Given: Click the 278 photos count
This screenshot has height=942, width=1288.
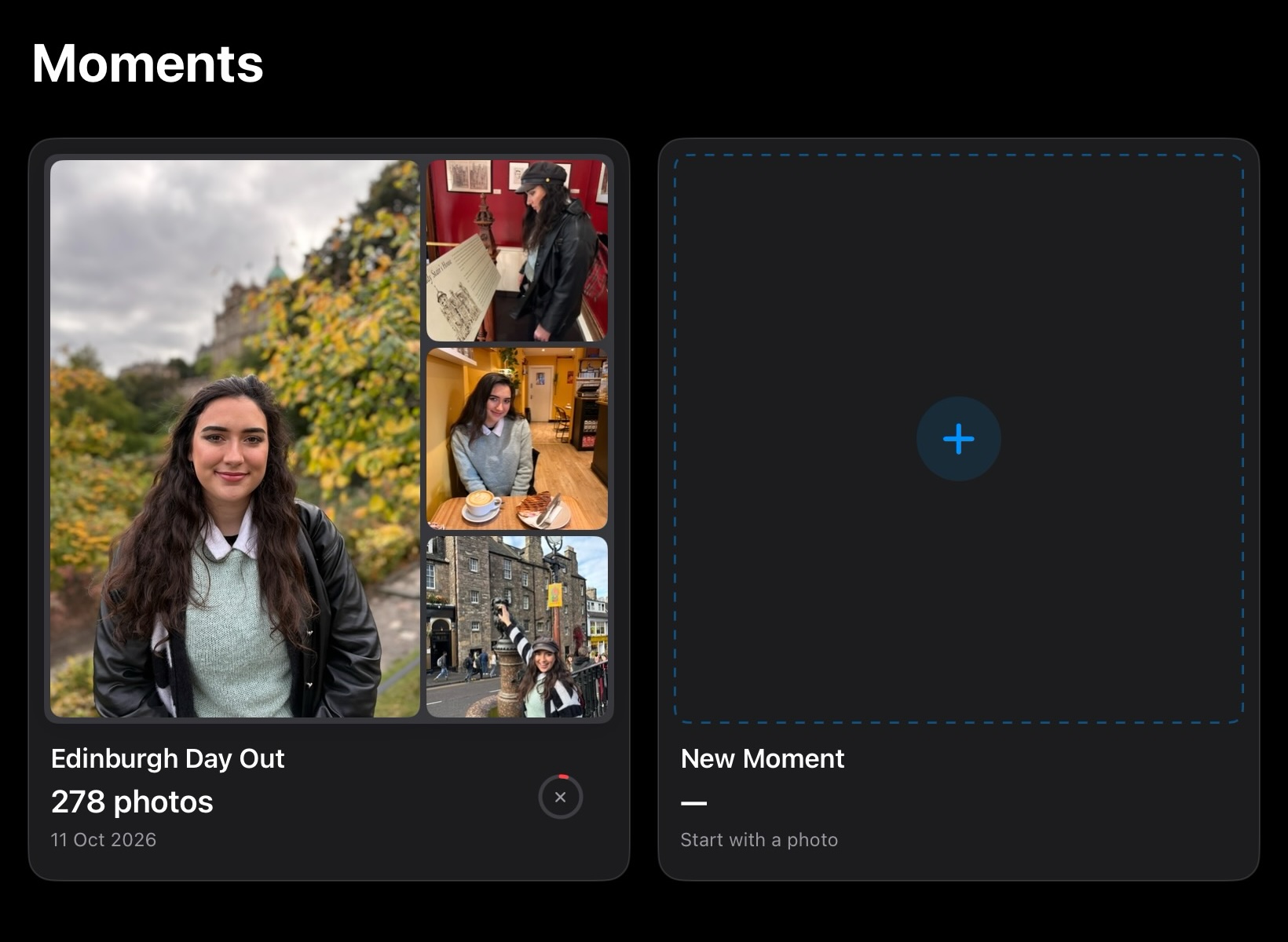Looking at the screenshot, I should [x=132, y=801].
